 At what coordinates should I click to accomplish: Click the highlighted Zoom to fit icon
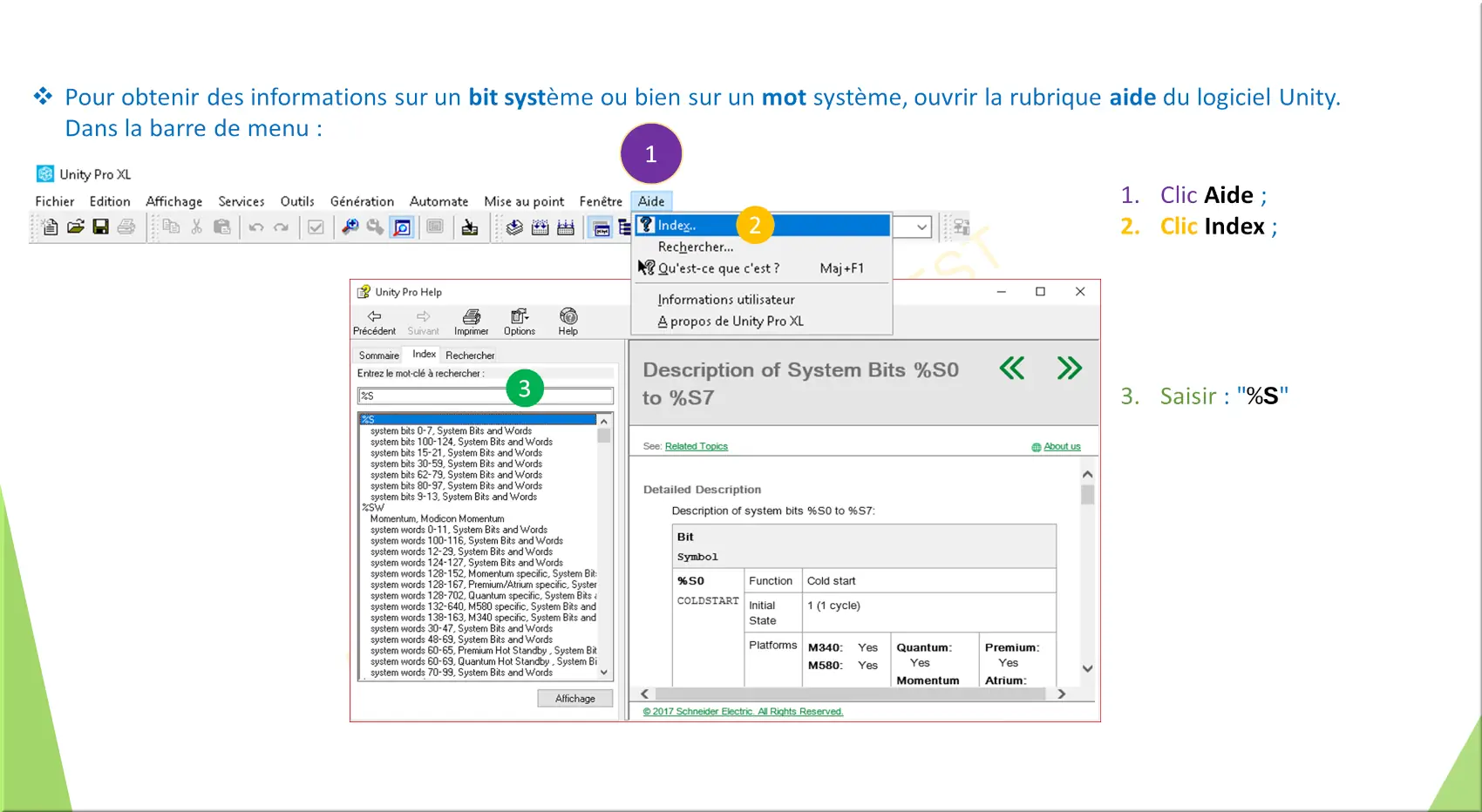[x=402, y=227]
